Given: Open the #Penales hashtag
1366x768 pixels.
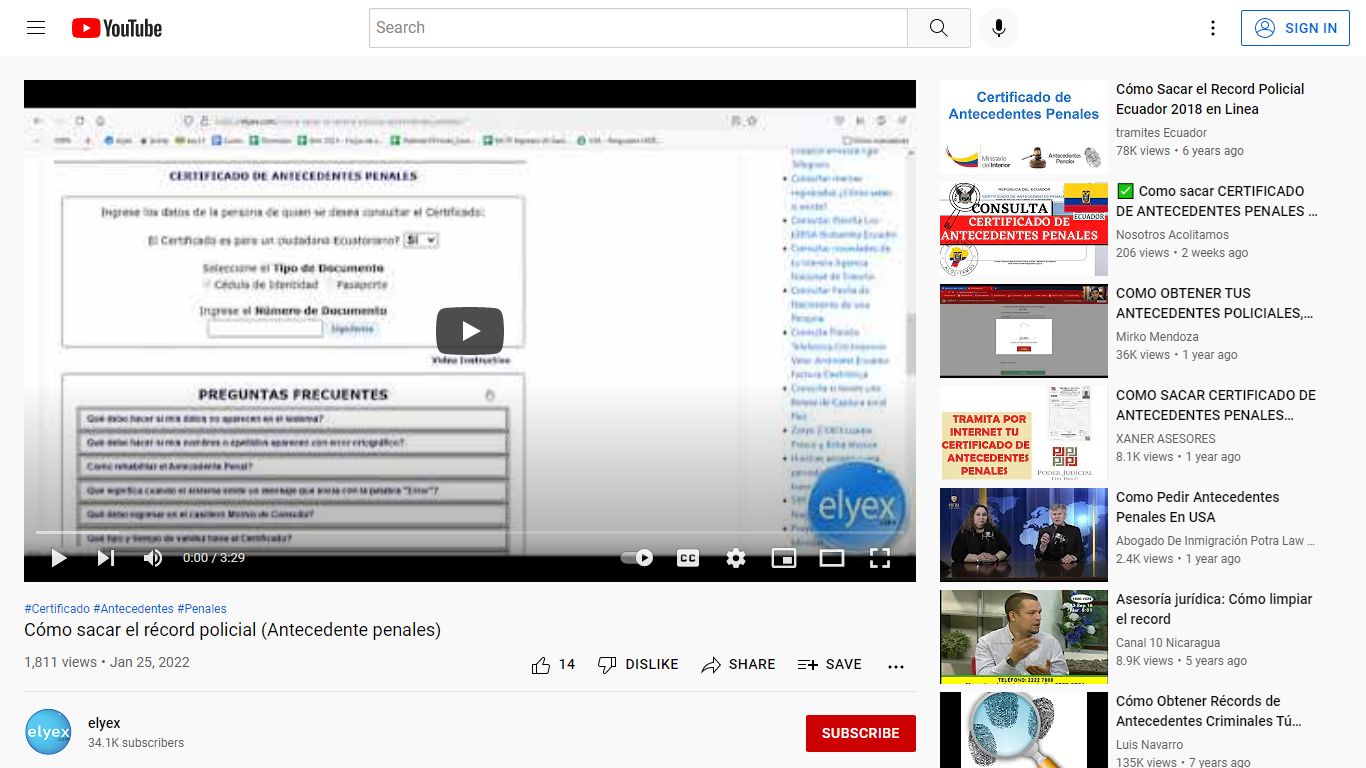Looking at the screenshot, I should point(202,609).
